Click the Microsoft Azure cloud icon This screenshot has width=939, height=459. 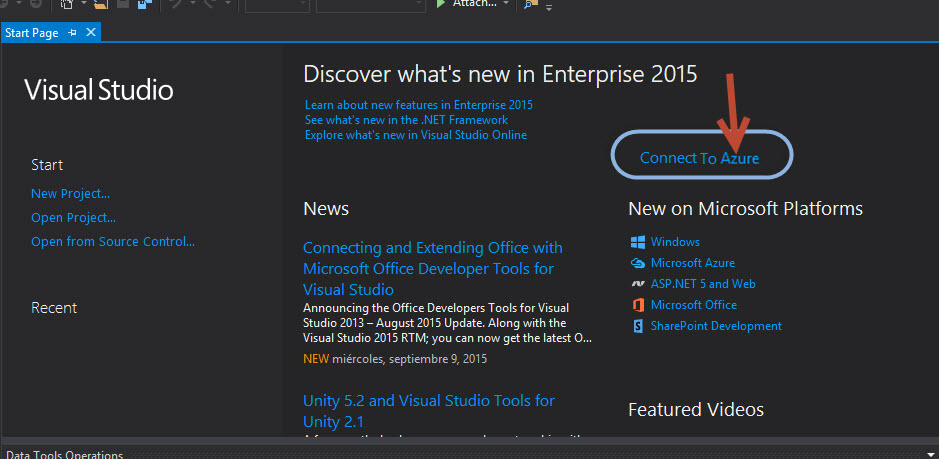click(x=637, y=263)
